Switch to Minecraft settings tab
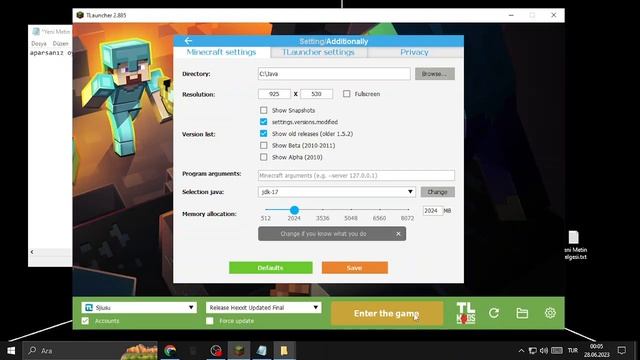640x360 pixels. [x=221, y=52]
